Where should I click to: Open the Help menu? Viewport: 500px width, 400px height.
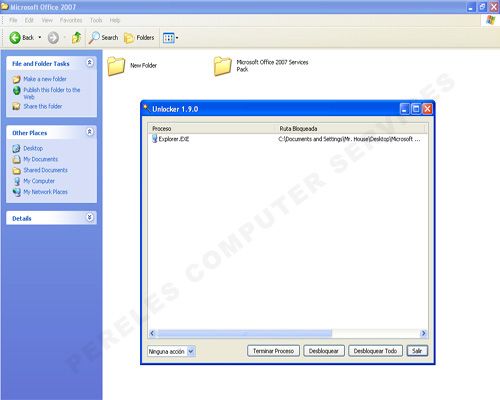[x=115, y=20]
